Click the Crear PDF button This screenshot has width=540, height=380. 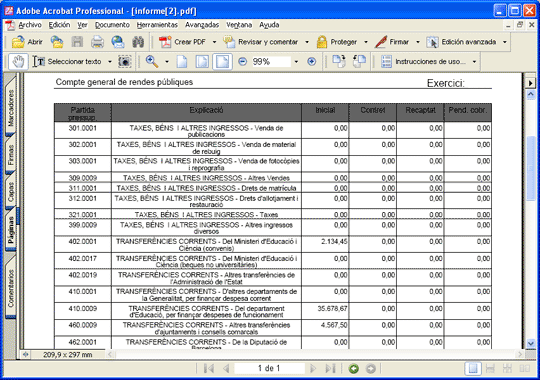tap(182, 42)
